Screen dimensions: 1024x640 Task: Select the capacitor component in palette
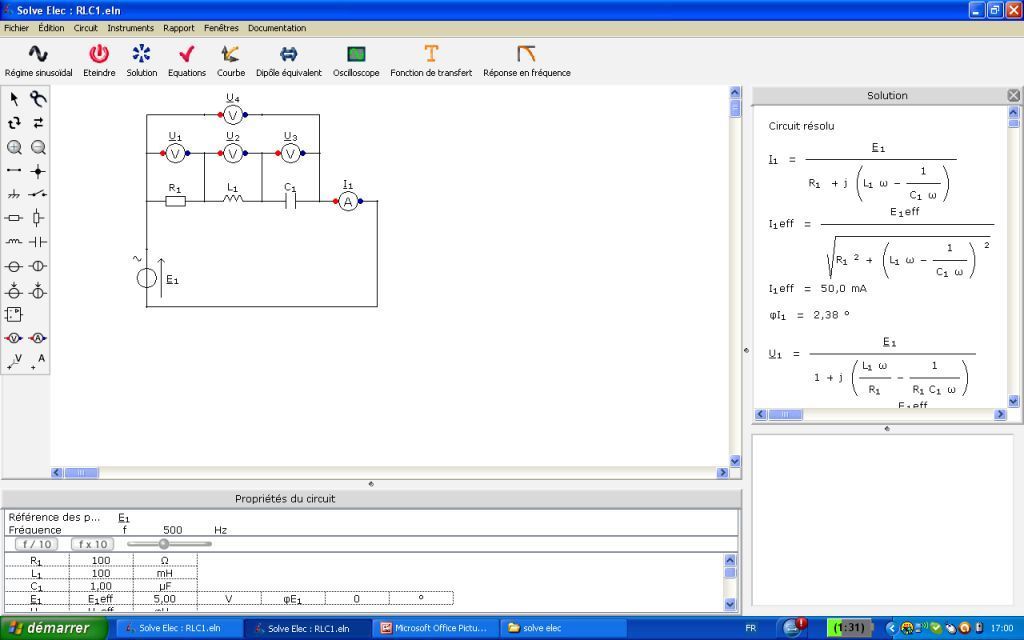click(x=38, y=242)
